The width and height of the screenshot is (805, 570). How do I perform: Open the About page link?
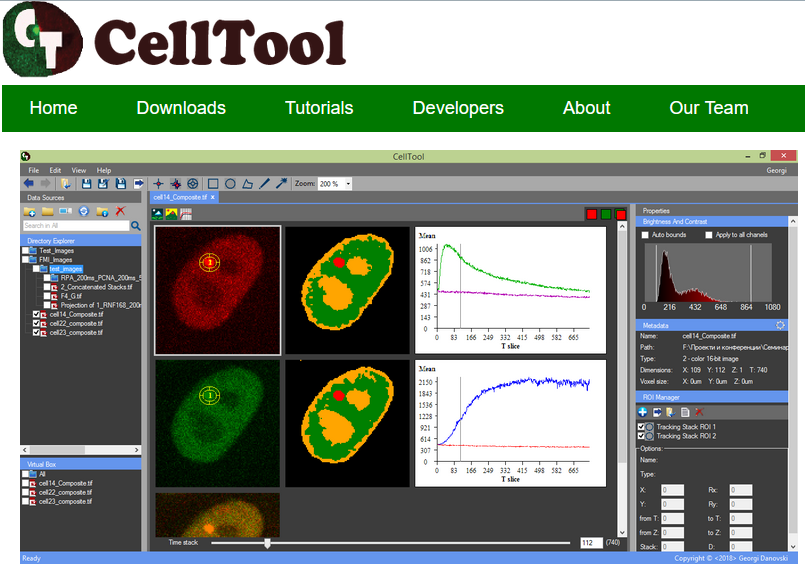coord(586,108)
